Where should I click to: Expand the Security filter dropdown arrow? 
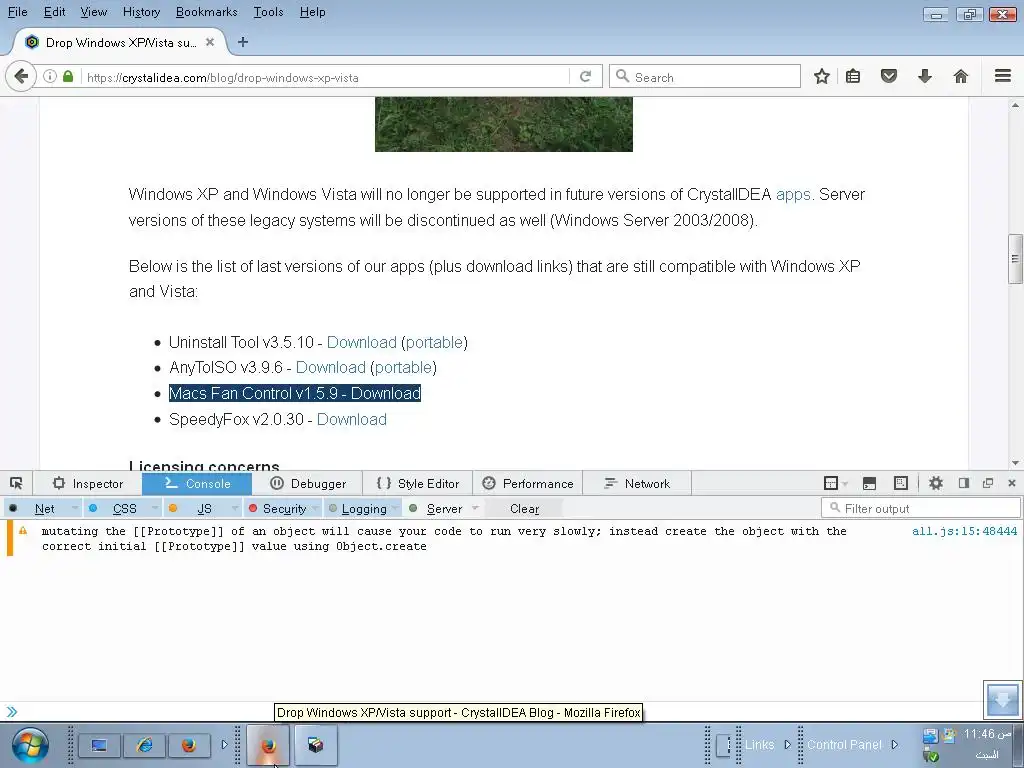[x=315, y=509]
